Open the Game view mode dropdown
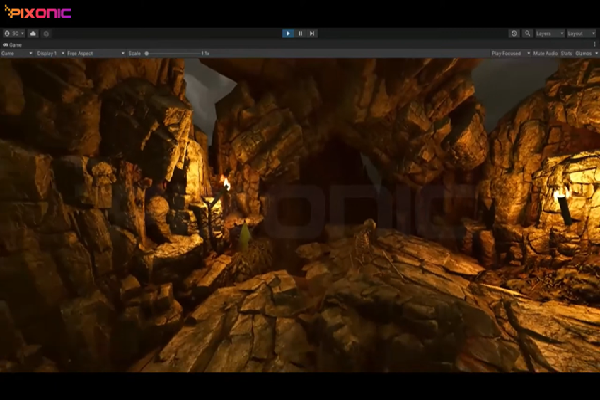 coord(16,53)
